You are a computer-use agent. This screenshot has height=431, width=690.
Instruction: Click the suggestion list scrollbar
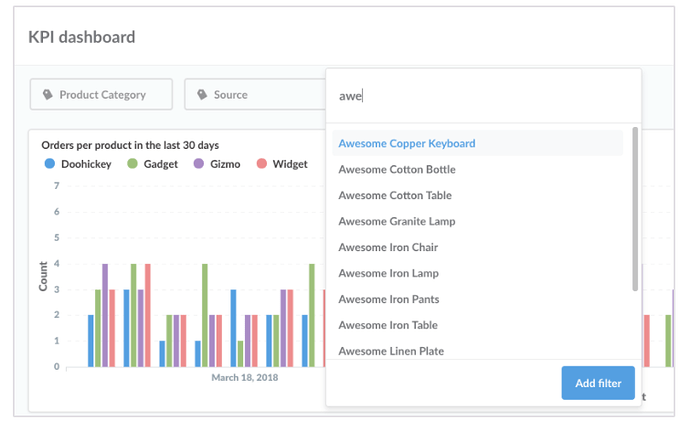click(635, 209)
